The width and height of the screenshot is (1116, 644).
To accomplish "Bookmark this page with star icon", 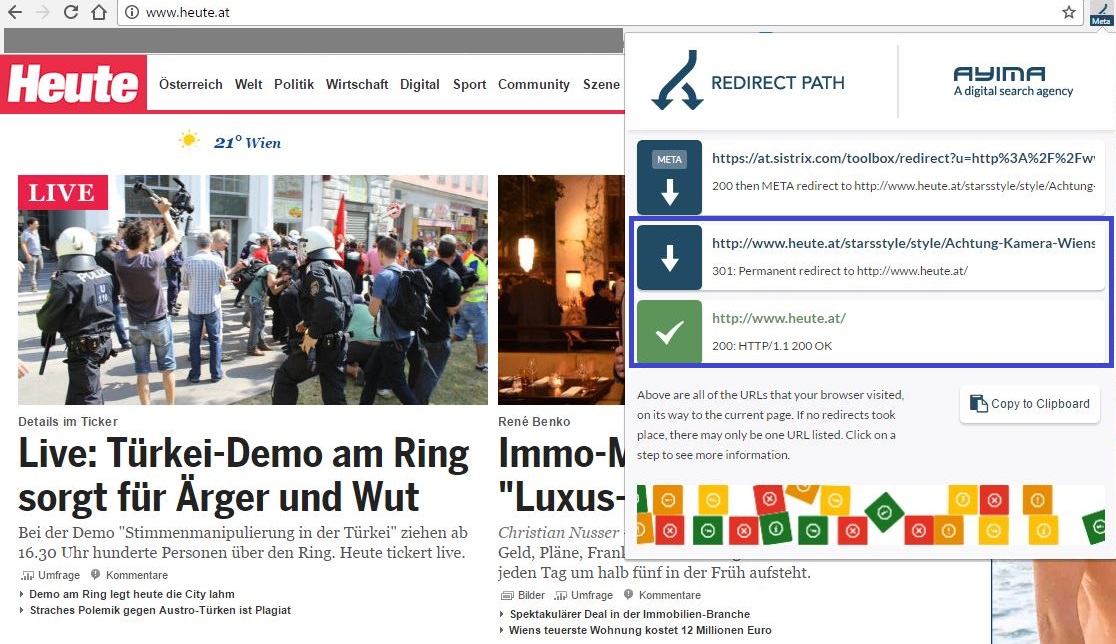I will pos(1068,12).
